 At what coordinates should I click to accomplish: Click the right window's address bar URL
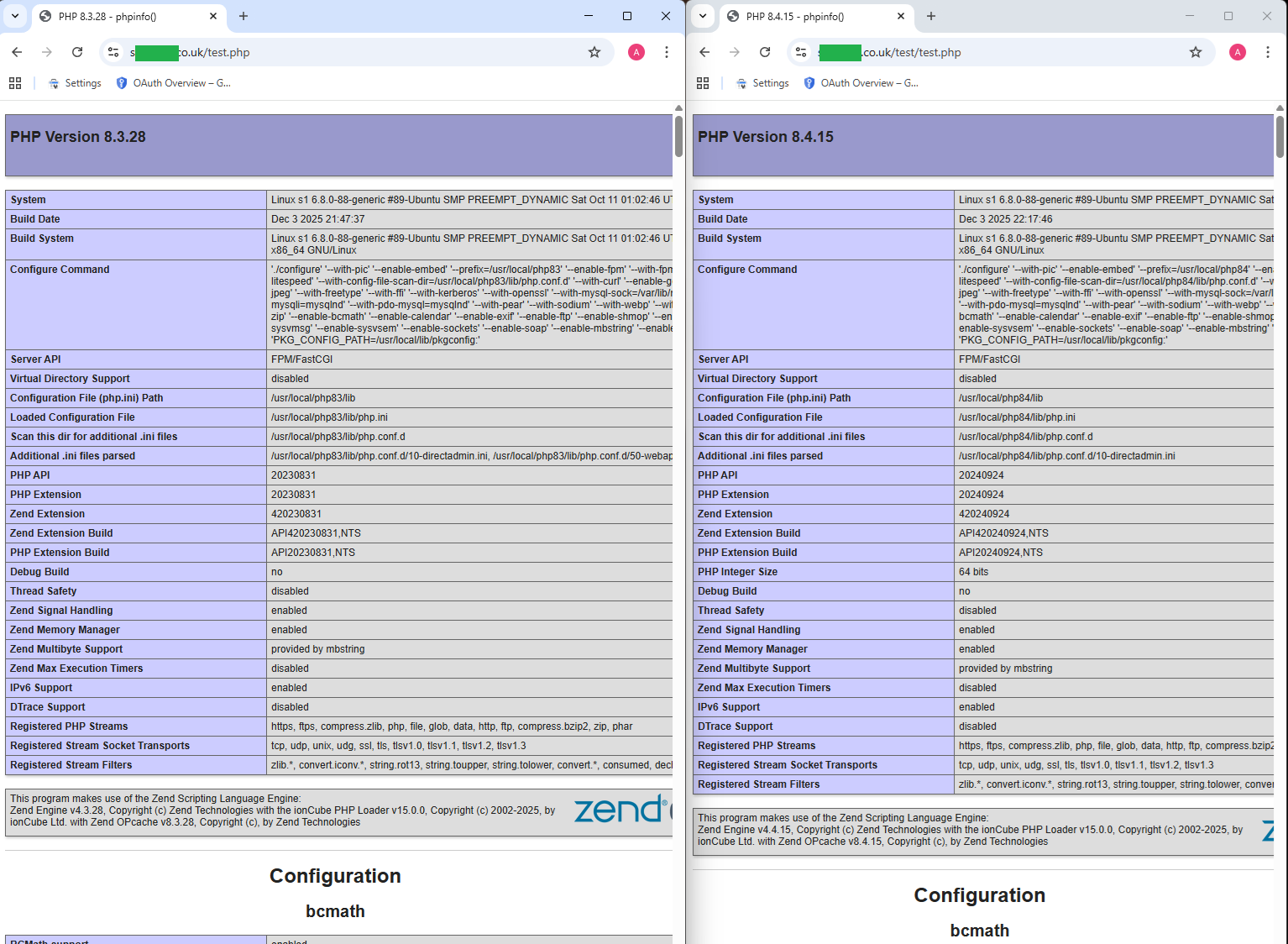pyautogui.click(x=912, y=52)
